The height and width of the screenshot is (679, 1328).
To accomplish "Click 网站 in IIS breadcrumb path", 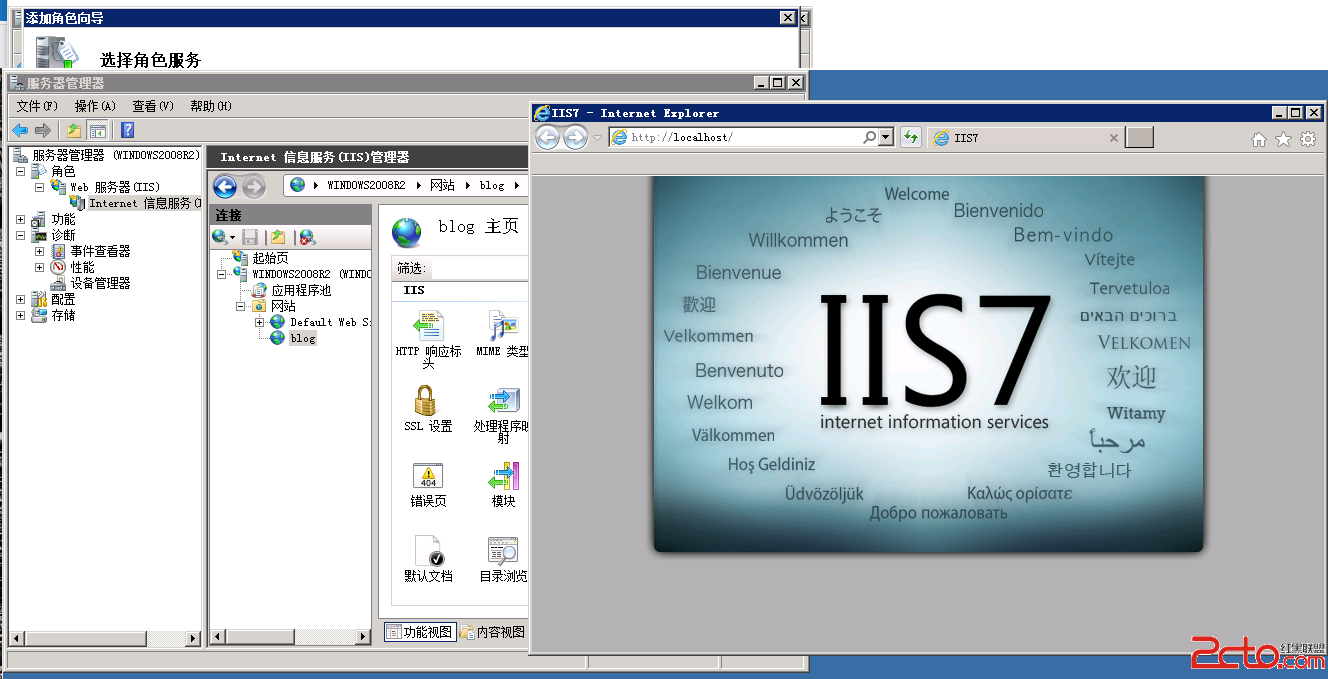I will point(442,185).
